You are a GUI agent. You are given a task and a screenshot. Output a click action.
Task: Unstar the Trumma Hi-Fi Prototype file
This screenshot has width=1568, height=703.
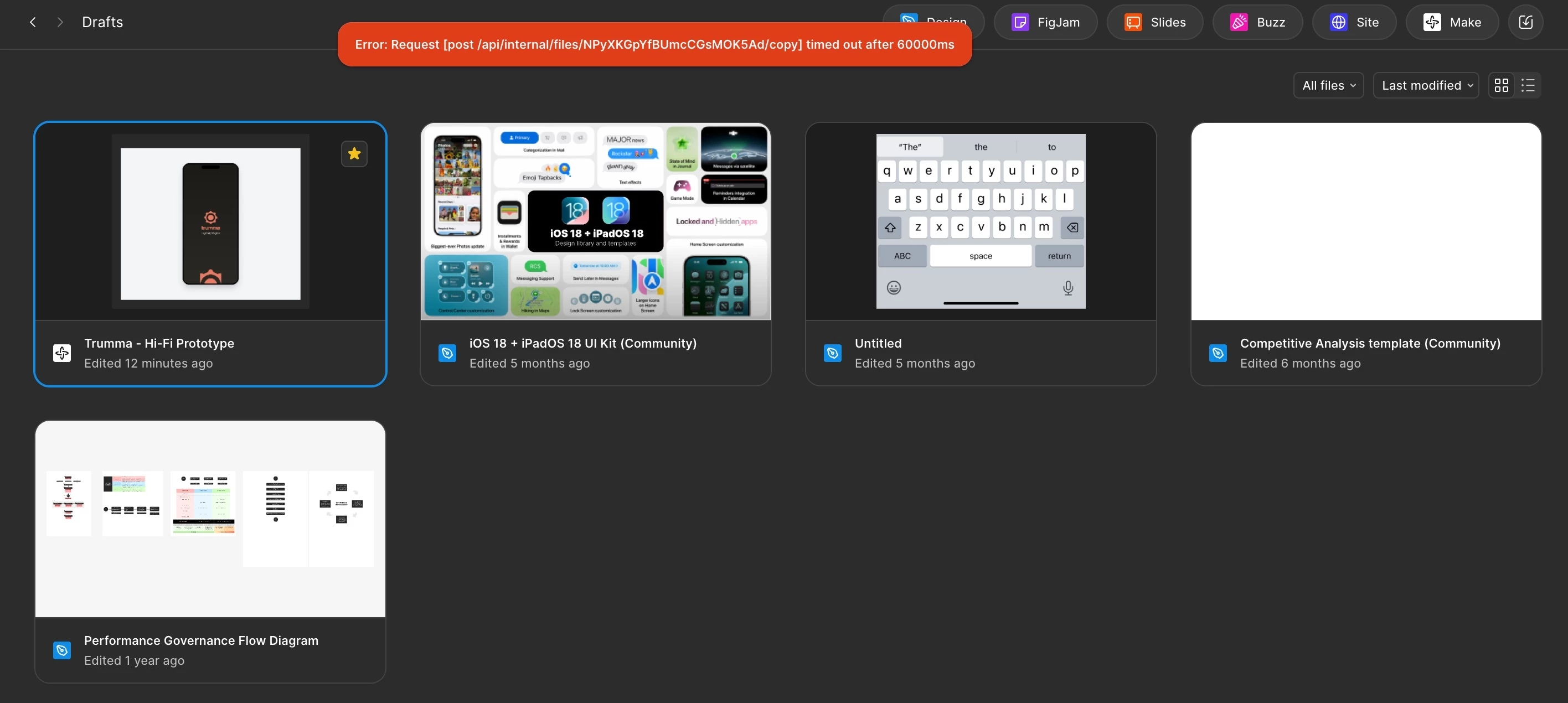pyautogui.click(x=354, y=154)
